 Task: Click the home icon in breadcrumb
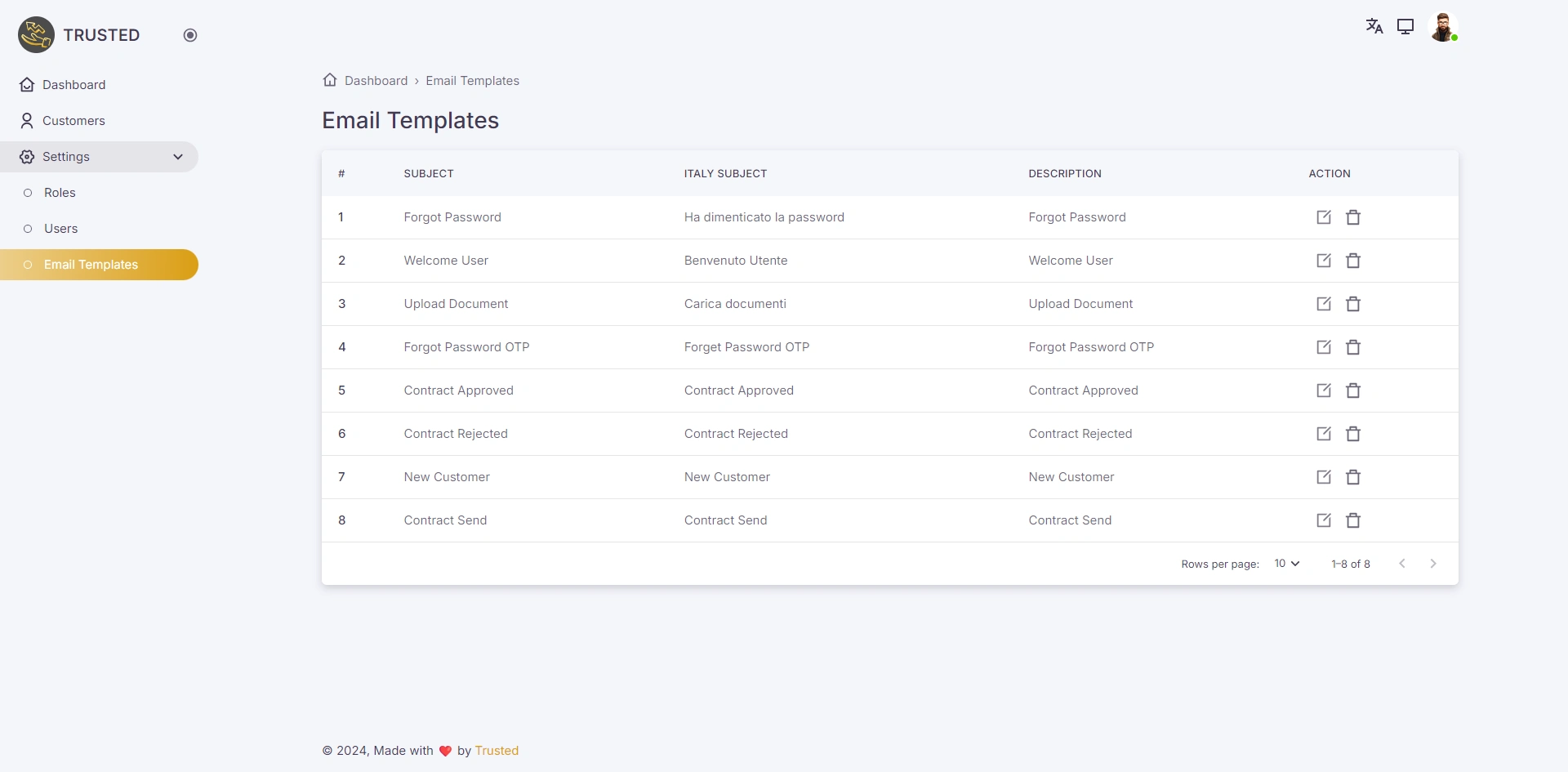pyautogui.click(x=330, y=80)
